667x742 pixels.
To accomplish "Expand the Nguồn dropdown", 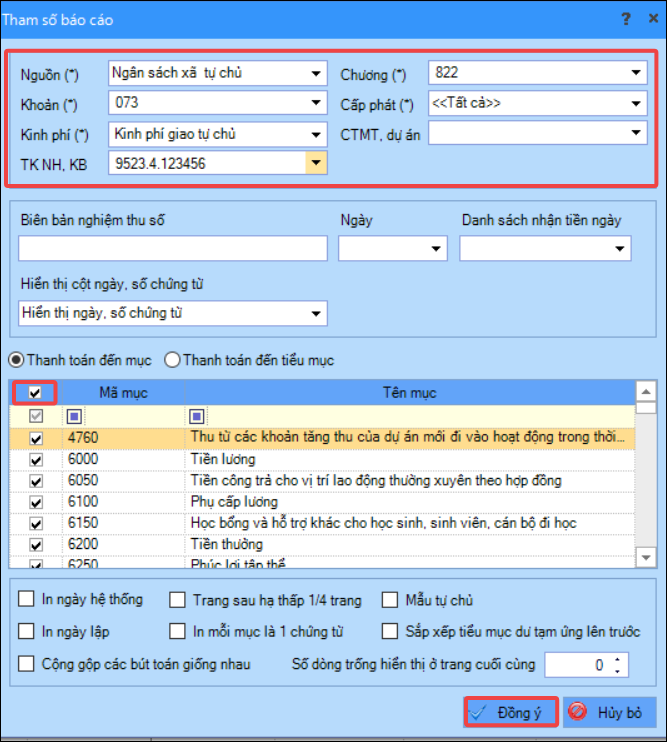I will tap(316, 73).
